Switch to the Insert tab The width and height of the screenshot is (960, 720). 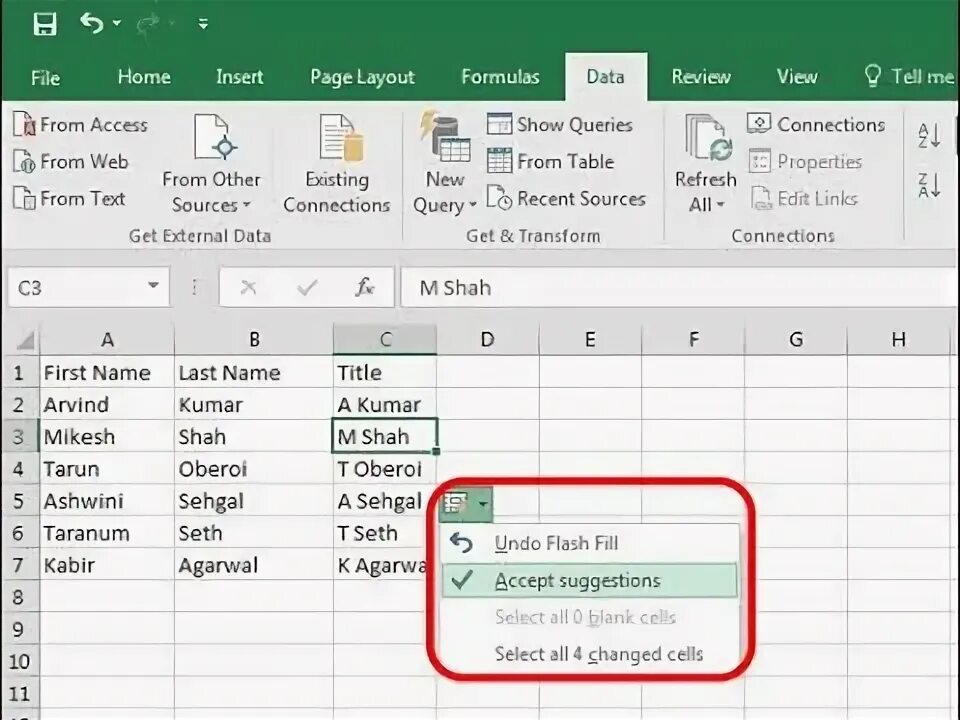point(239,77)
